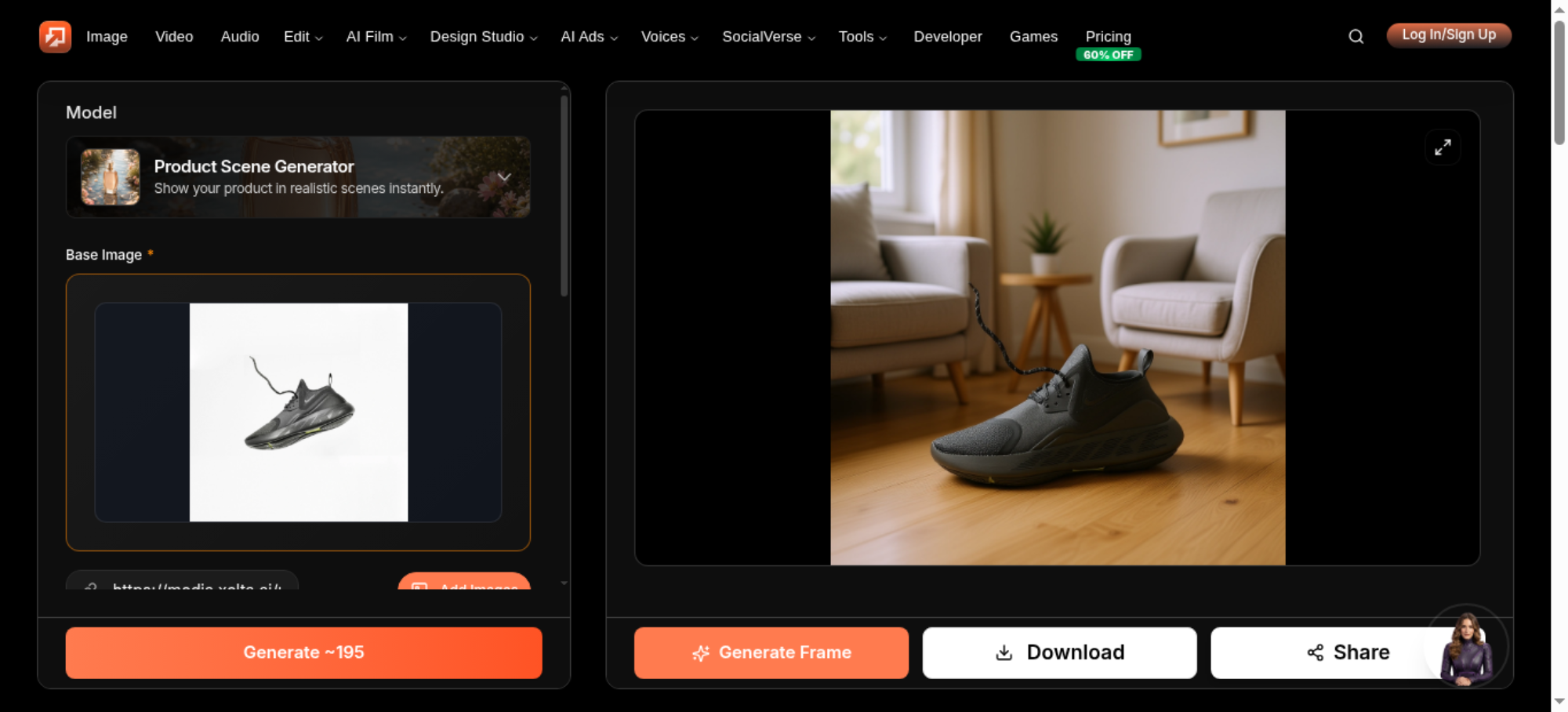Open the Product Scene Generator model dropdown
This screenshot has height=712, width=1568.
[298, 177]
